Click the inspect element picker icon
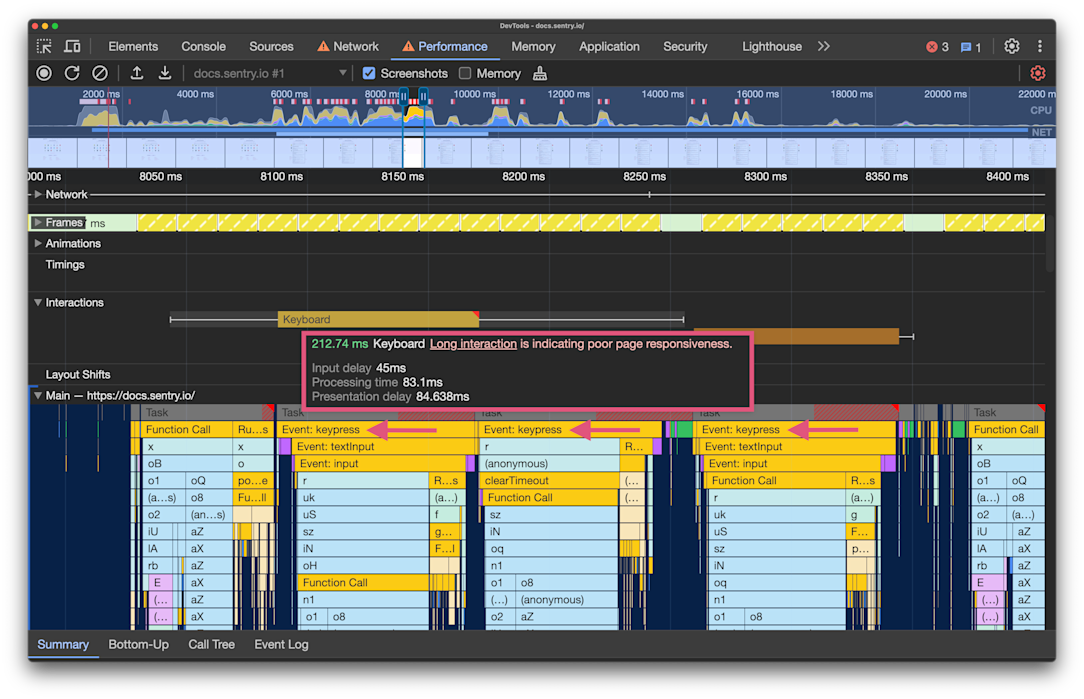This screenshot has width=1084, height=699. 44,46
